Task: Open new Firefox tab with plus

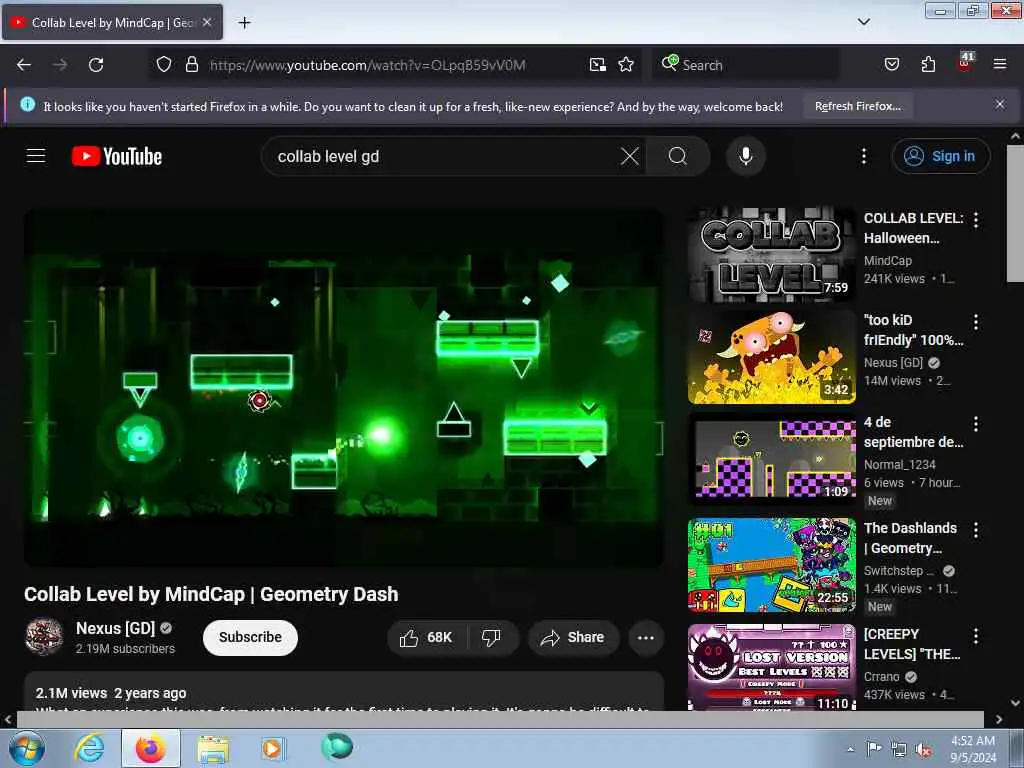Action: pos(244,23)
